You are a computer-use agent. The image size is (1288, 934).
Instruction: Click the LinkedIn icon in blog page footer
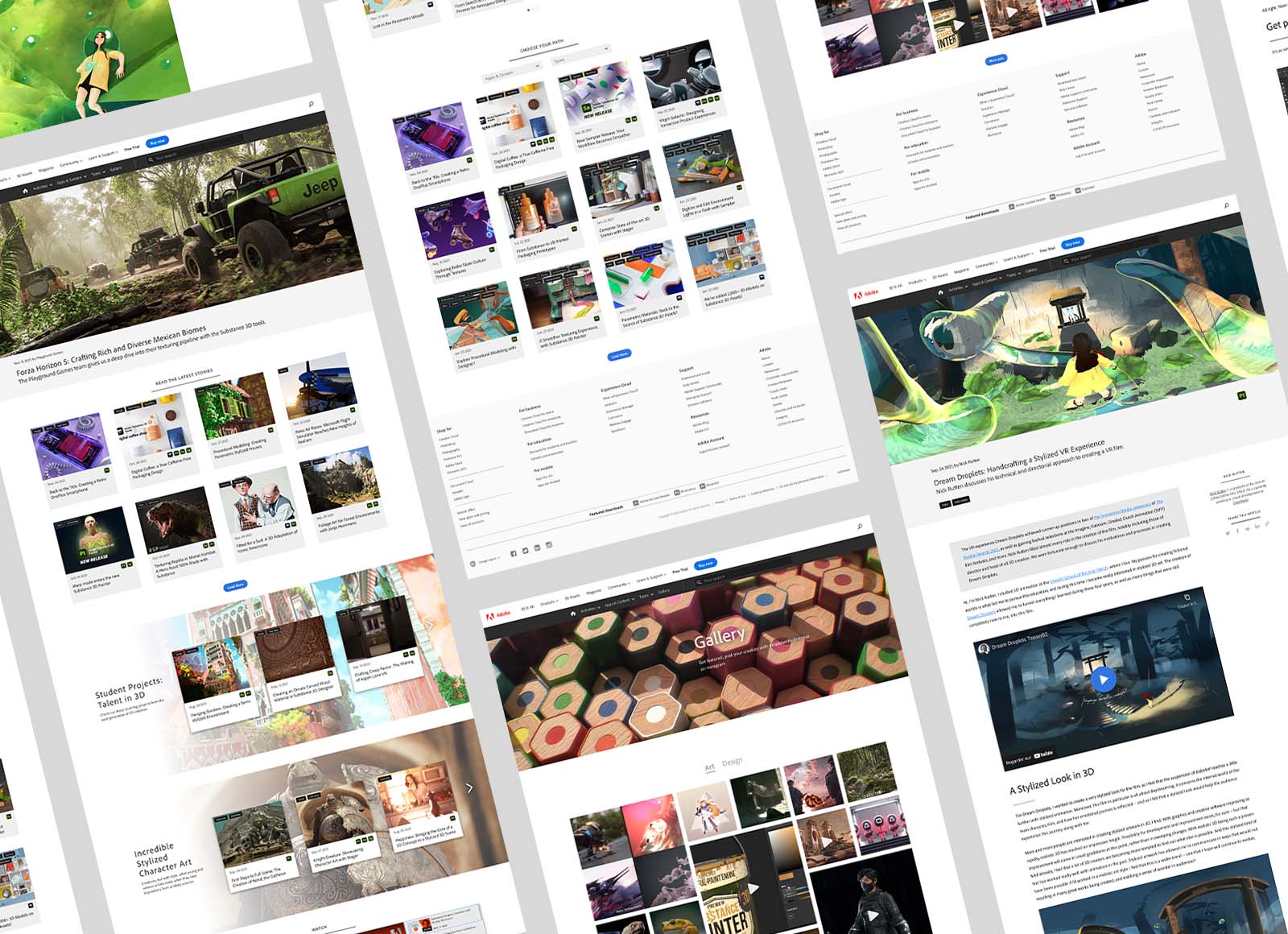tap(537, 548)
